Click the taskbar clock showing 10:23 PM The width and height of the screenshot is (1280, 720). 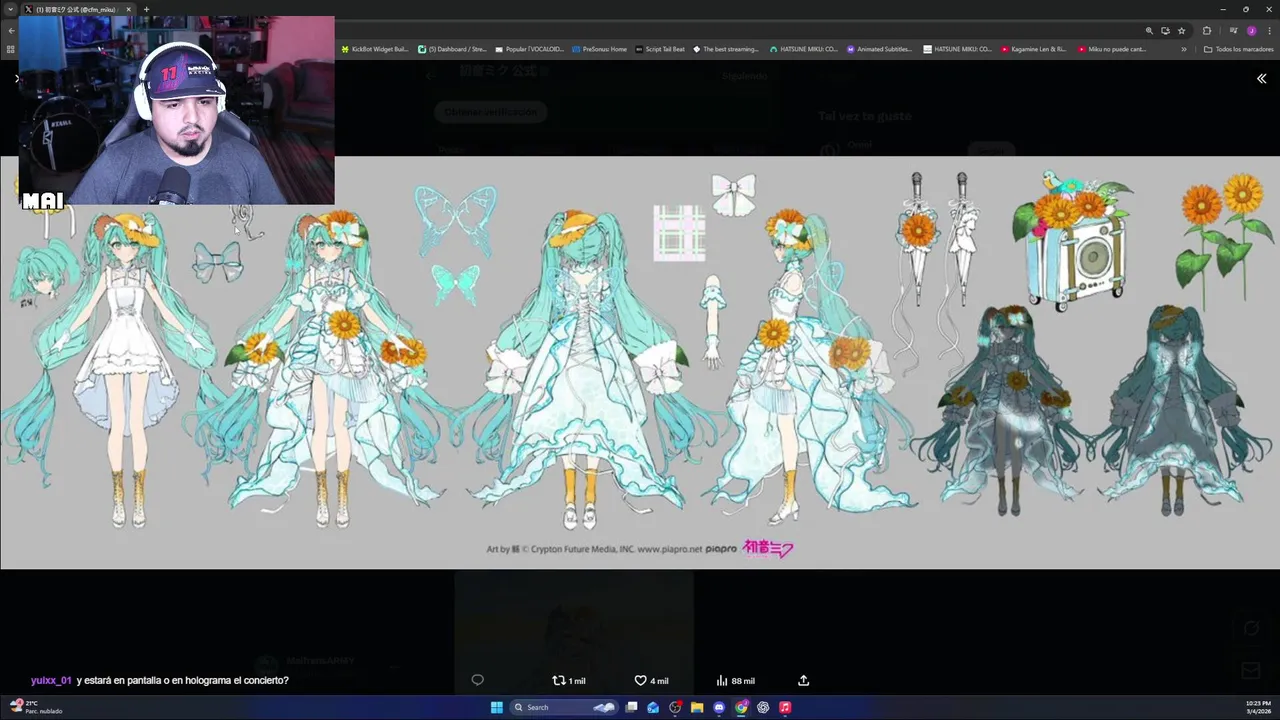point(1258,707)
